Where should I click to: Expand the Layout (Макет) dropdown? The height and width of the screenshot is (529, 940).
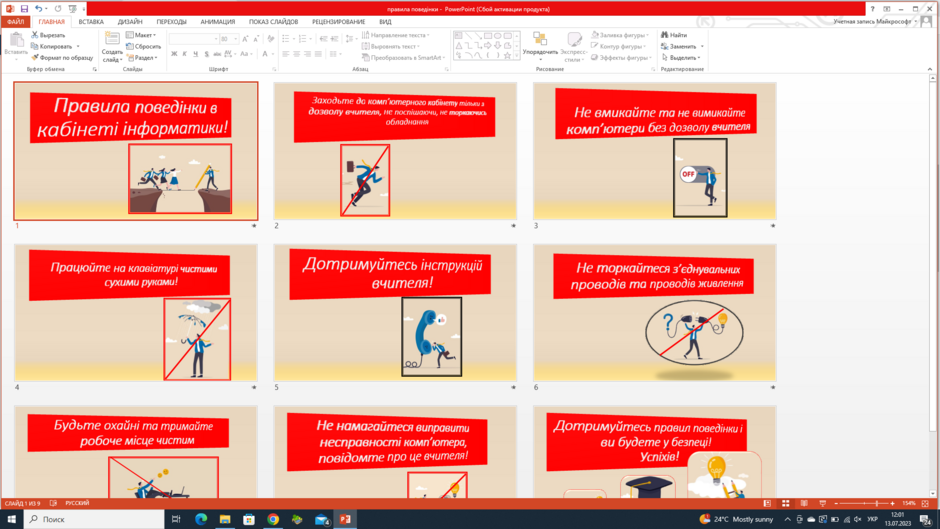point(141,35)
